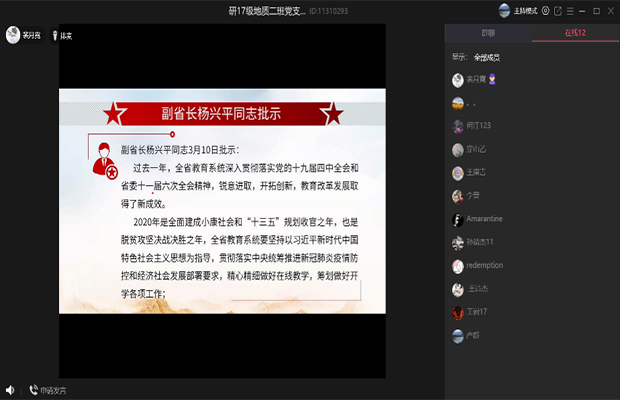Open the 全部成员 display filter dropdown

(x=487, y=57)
